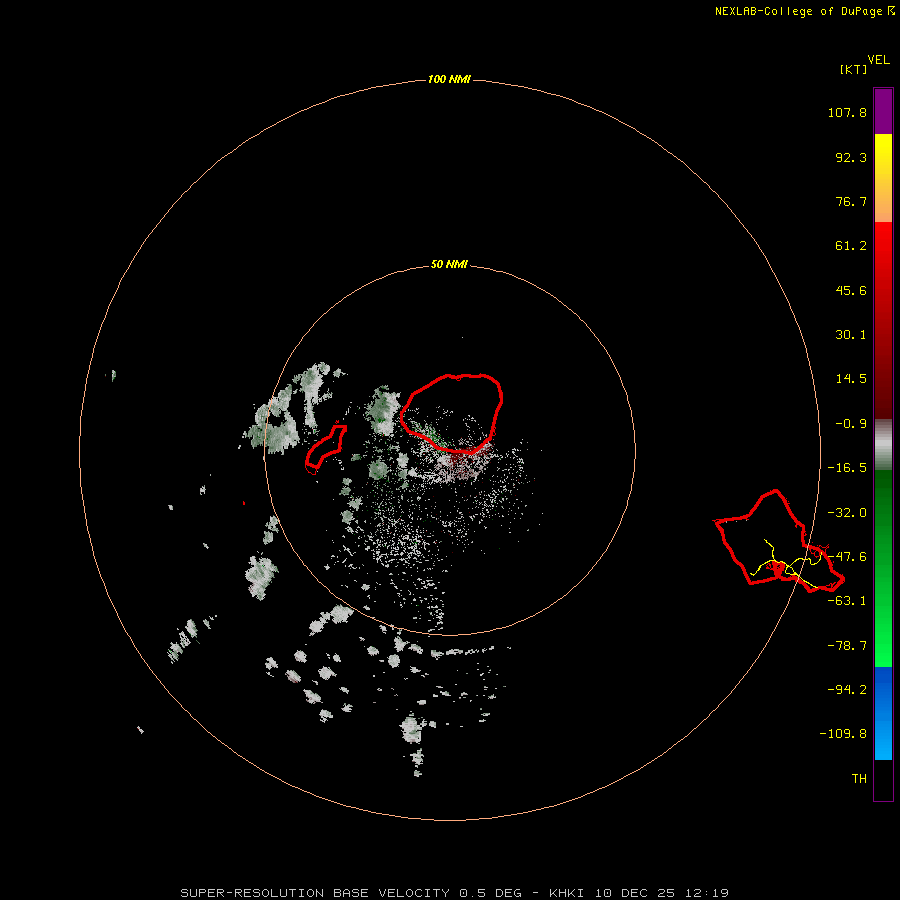Click the Super-Resolution Base Velocity caption text
900x900 pixels.
[455, 893]
